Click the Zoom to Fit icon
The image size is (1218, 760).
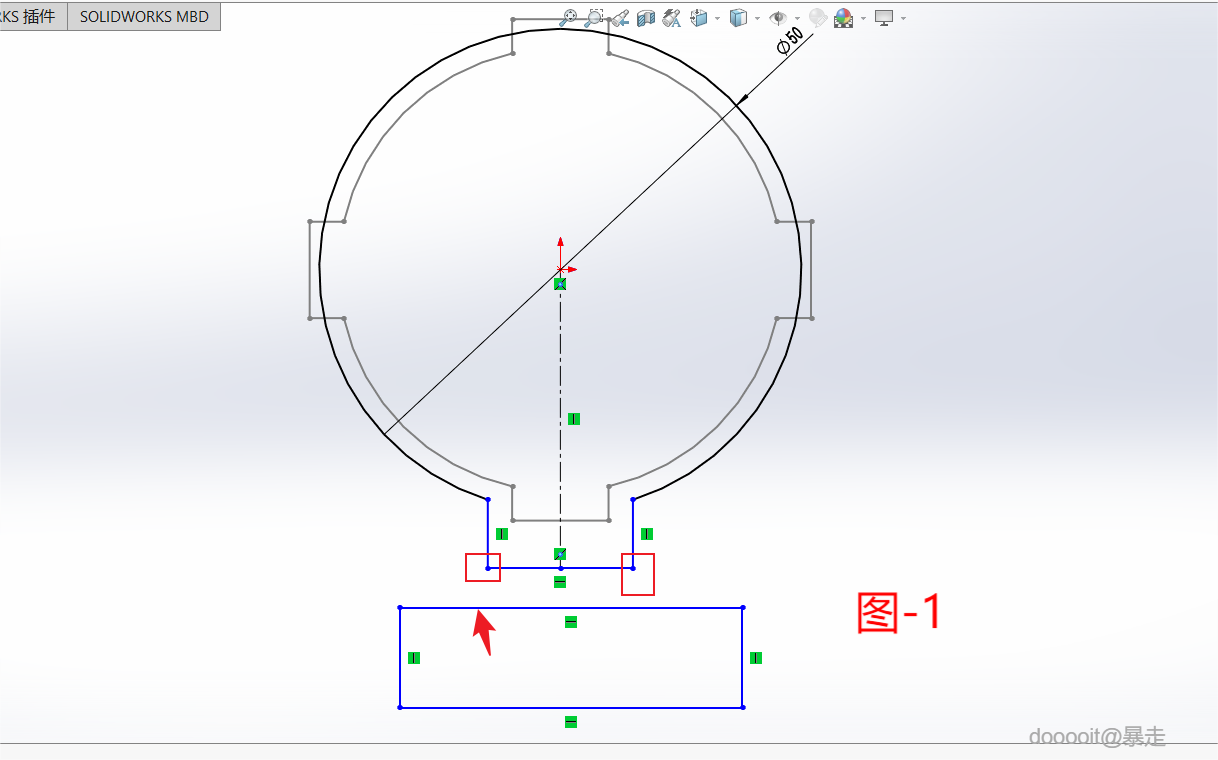(568, 17)
